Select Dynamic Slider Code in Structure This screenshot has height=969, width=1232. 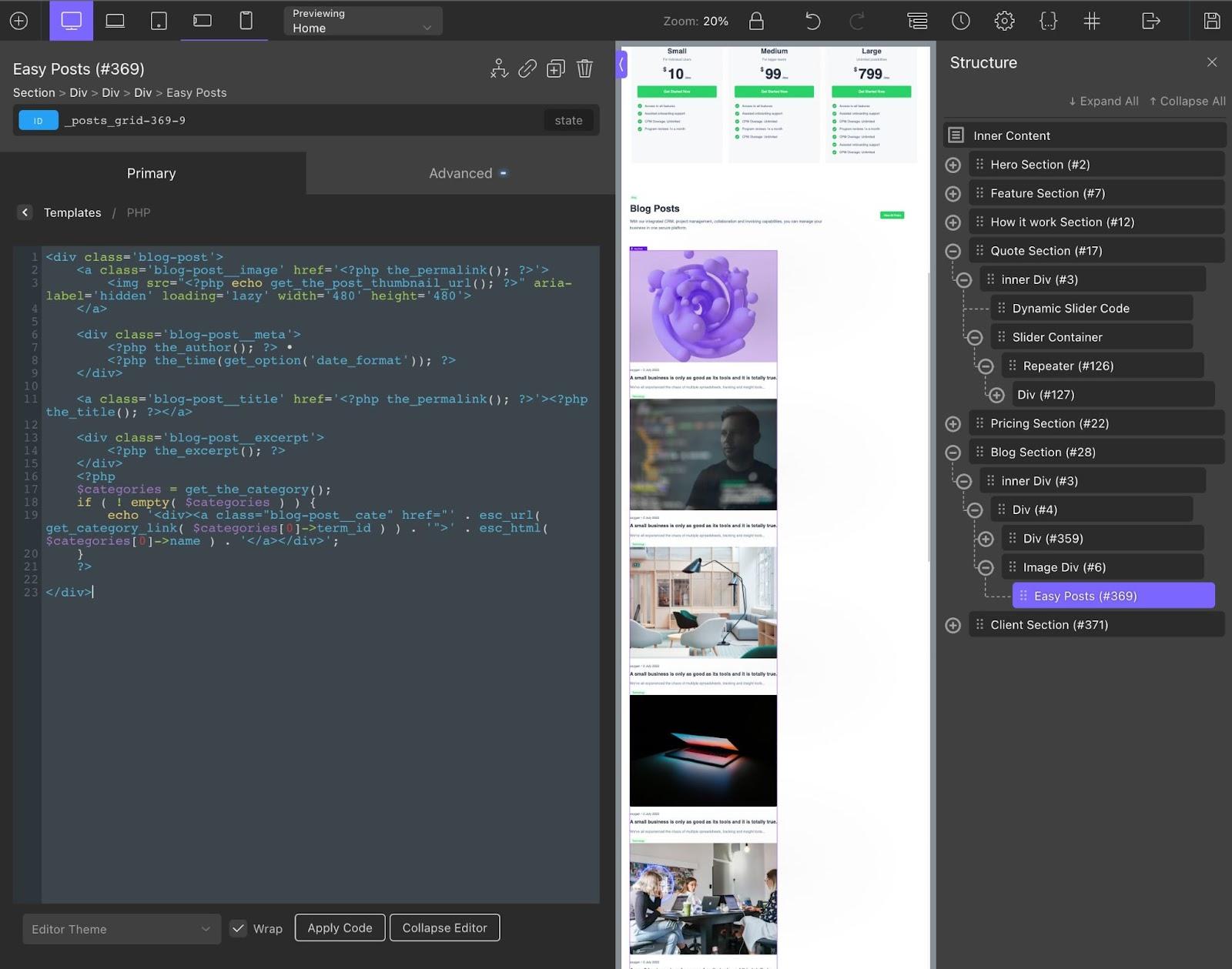click(x=1092, y=309)
